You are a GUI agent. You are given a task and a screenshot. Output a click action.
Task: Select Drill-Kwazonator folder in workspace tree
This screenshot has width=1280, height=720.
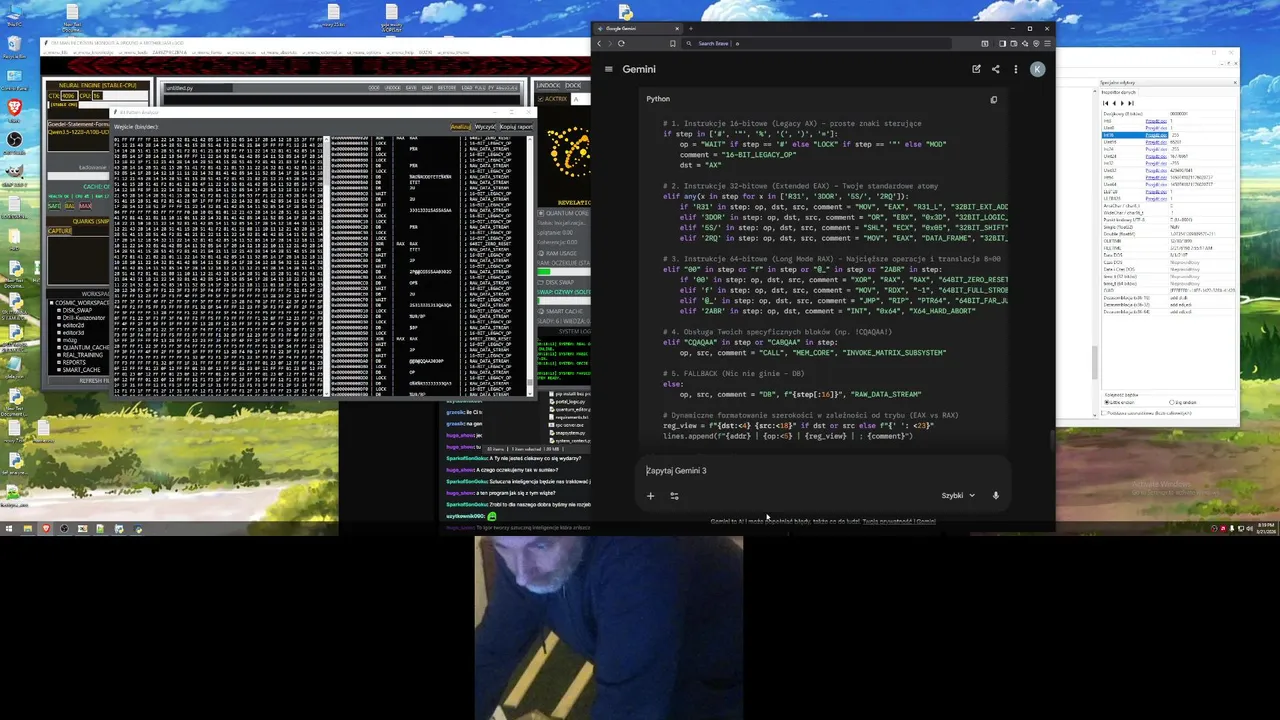(84, 317)
